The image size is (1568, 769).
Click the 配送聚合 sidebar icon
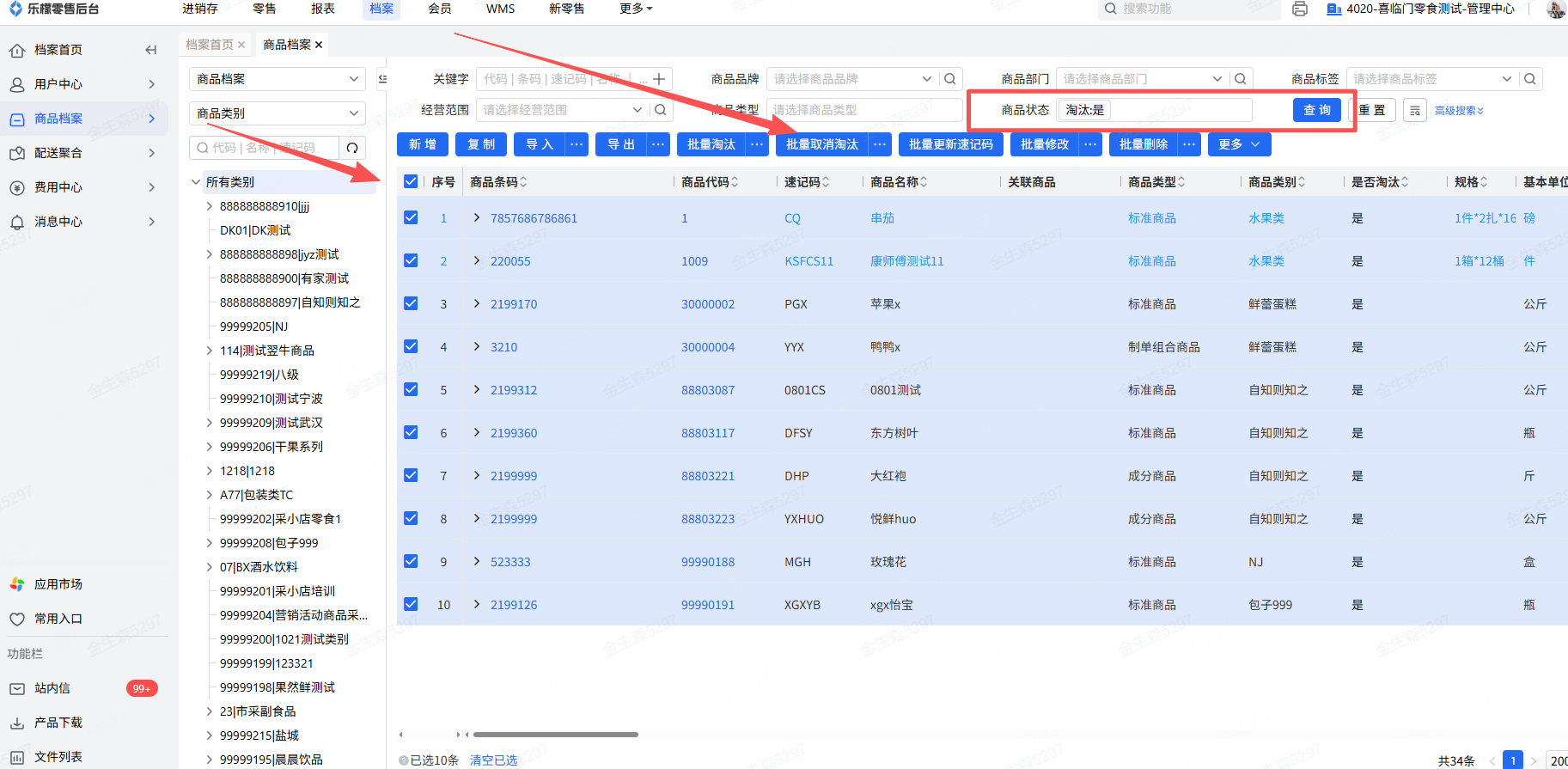click(x=17, y=153)
